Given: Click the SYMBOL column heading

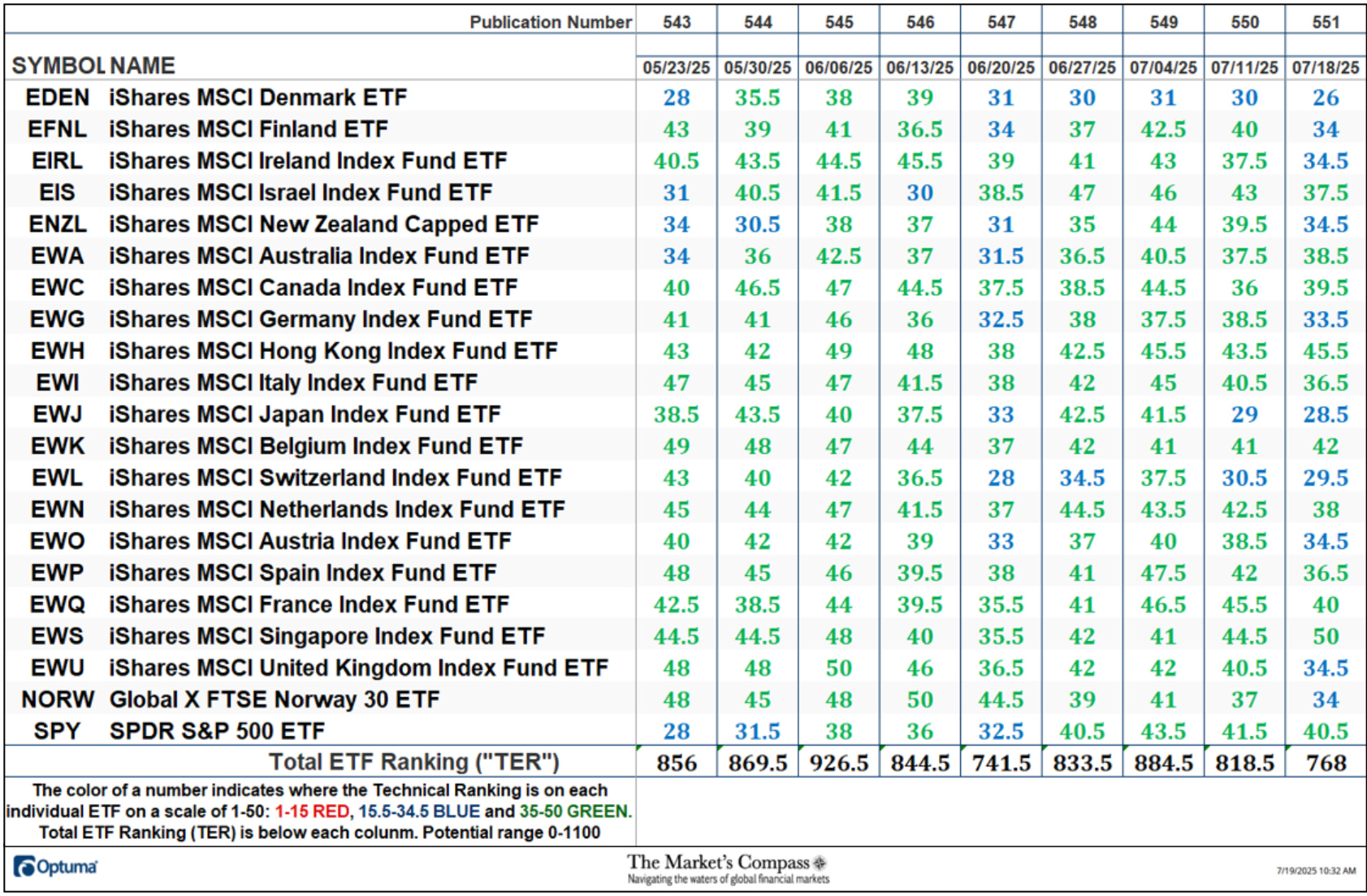Looking at the screenshot, I should (x=58, y=66).
